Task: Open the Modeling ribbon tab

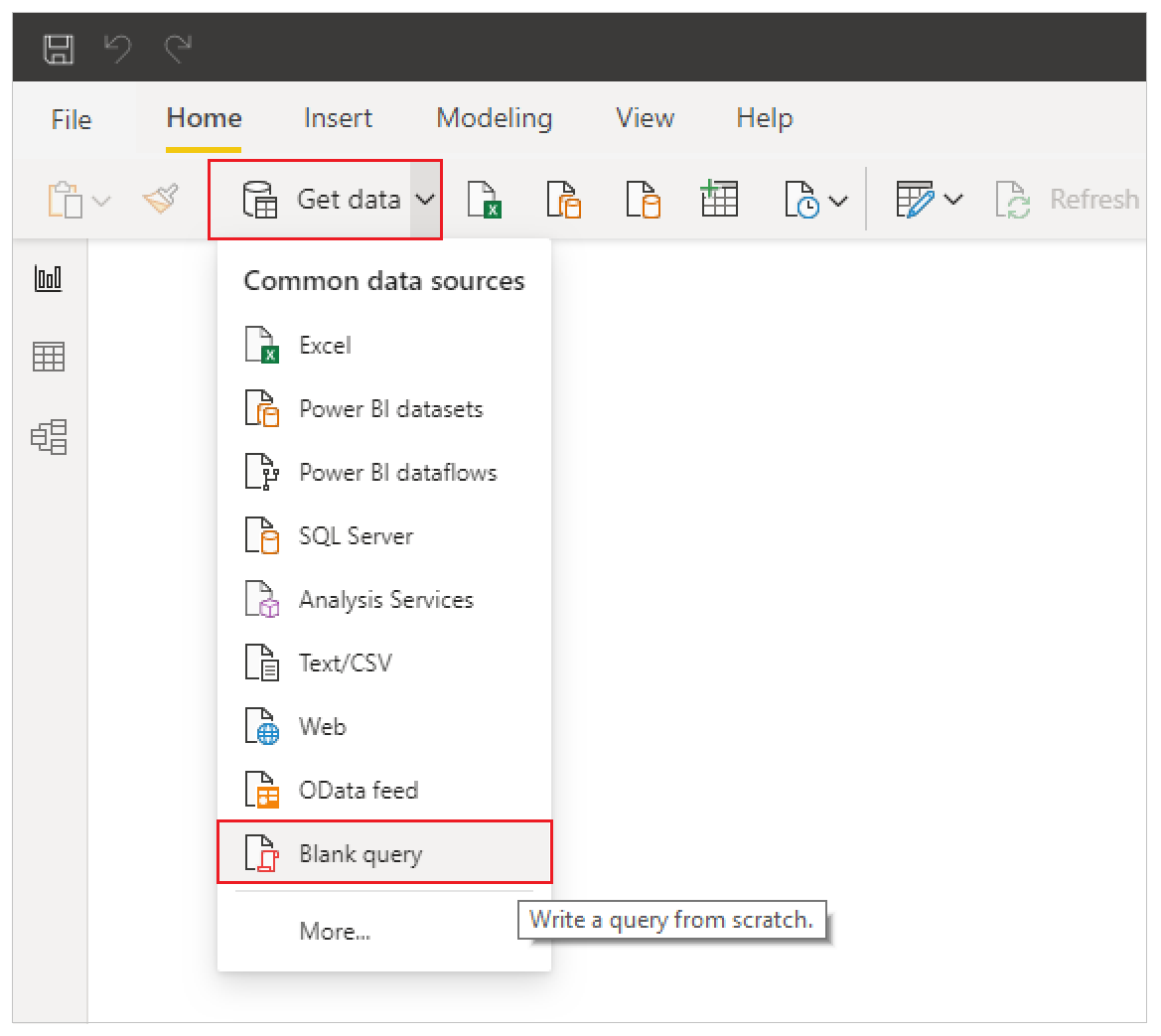Action: point(494,118)
